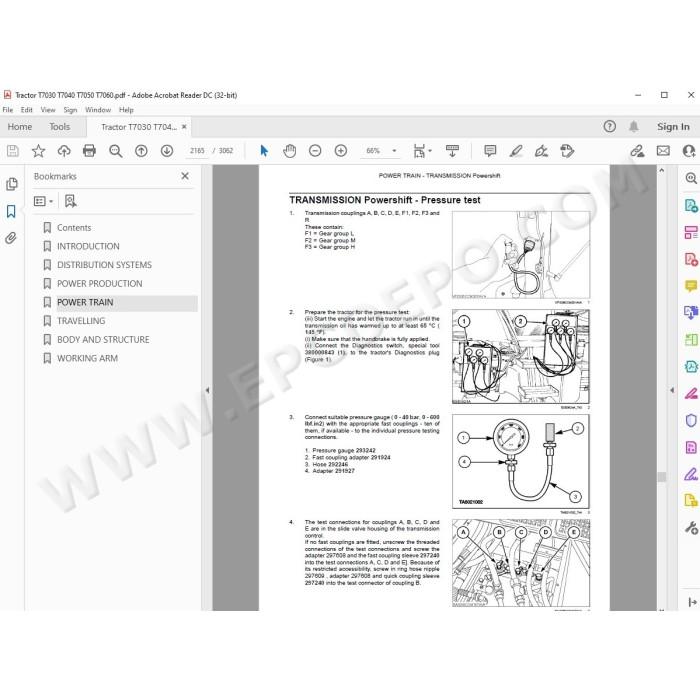Open the TRAVELLING bookmark
700x700 pixels.
tap(81, 321)
